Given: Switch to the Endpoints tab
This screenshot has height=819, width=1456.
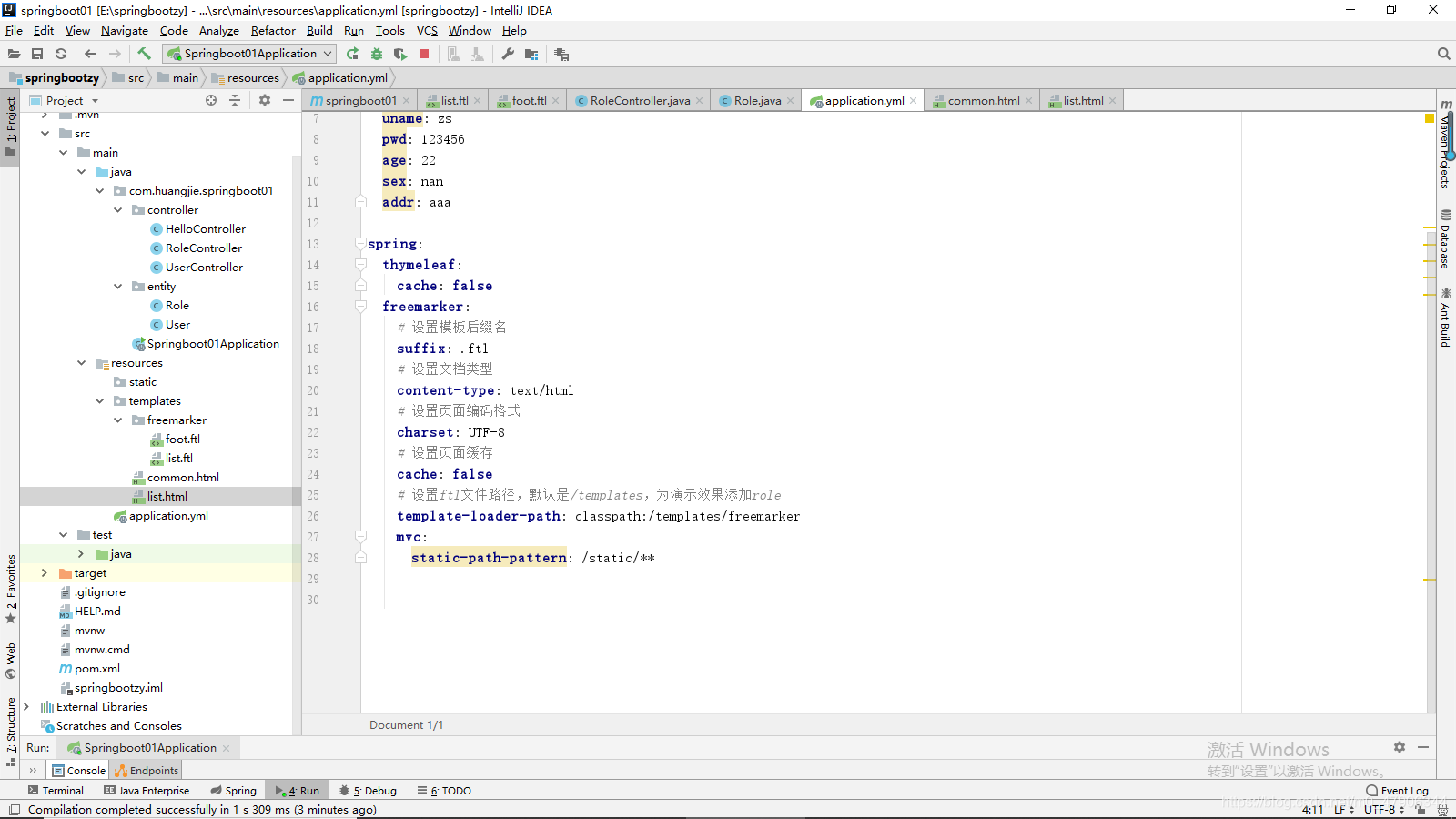Looking at the screenshot, I should pyautogui.click(x=147, y=771).
